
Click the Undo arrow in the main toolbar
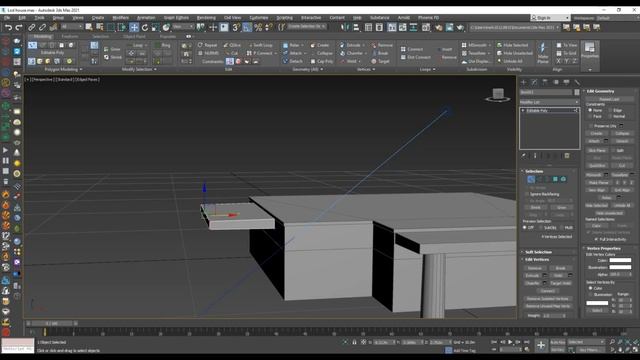pos(9,27)
